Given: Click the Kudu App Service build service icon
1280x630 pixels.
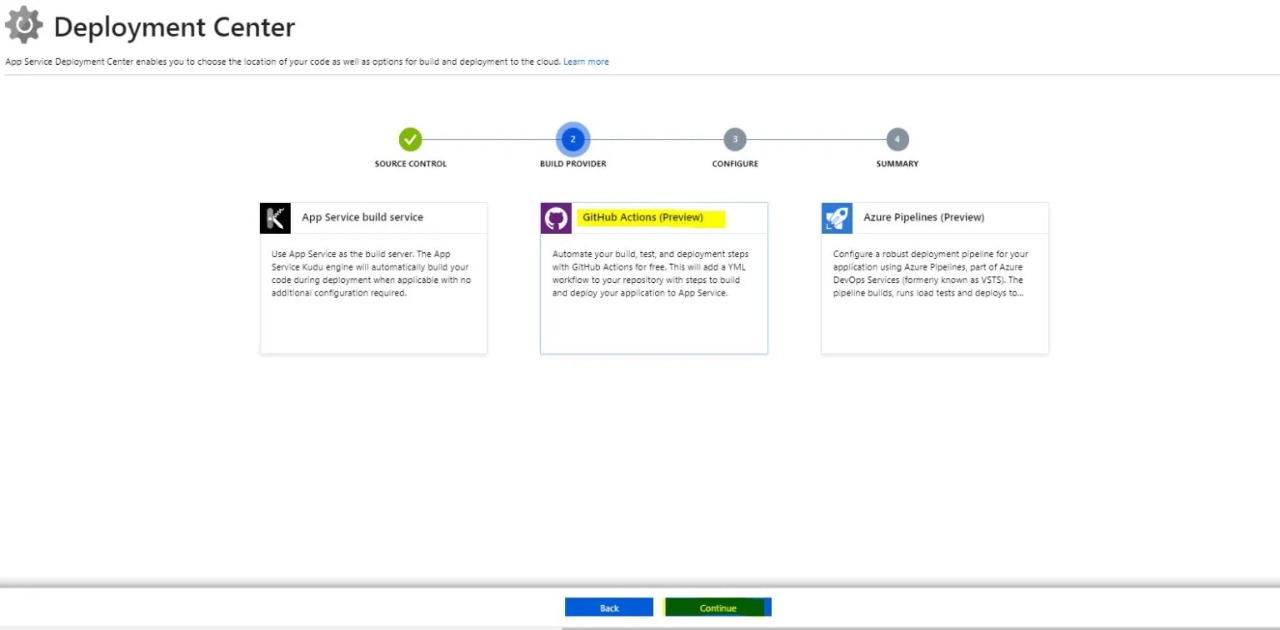Looking at the screenshot, I should 275,218.
